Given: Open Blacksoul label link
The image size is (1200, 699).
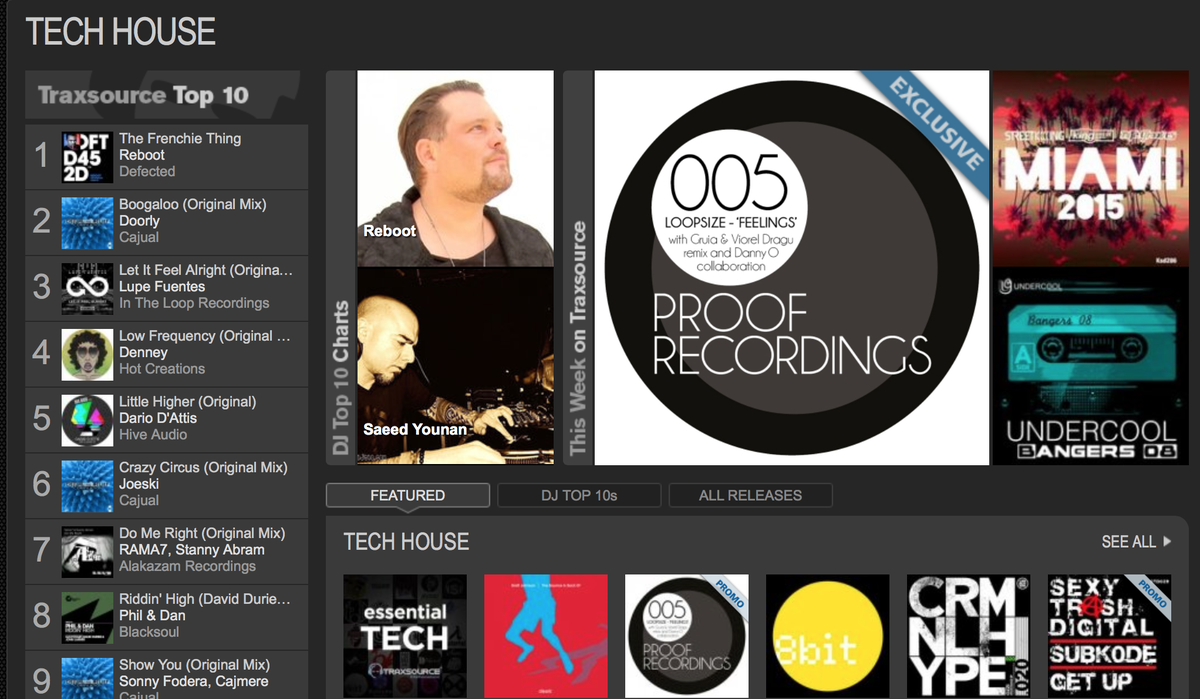Looking at the screenshot, I should point(151,633).
